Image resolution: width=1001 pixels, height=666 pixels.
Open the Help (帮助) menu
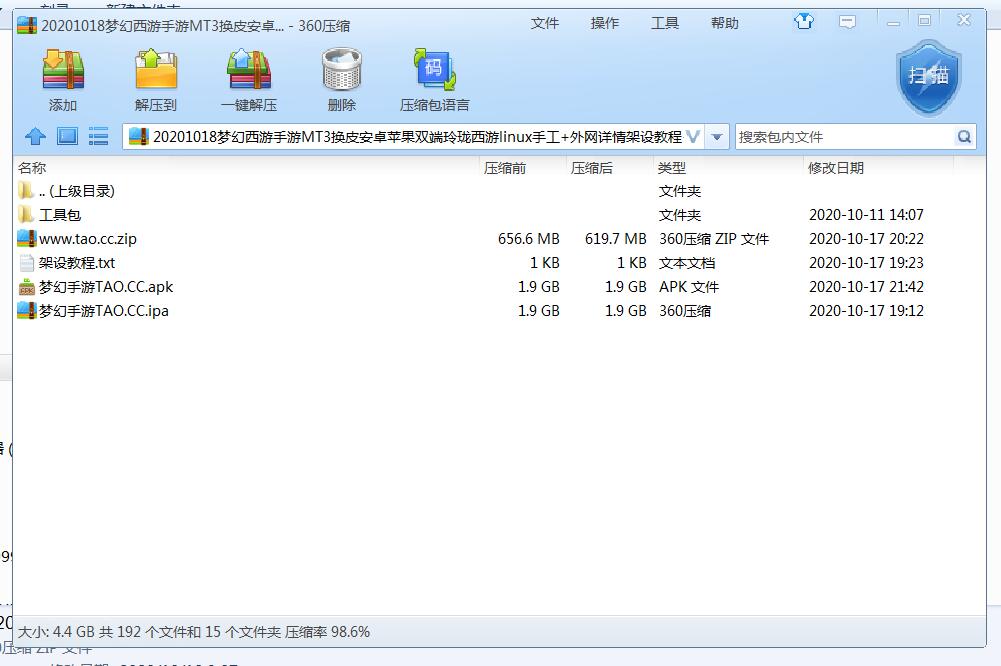tap(725, 23)
